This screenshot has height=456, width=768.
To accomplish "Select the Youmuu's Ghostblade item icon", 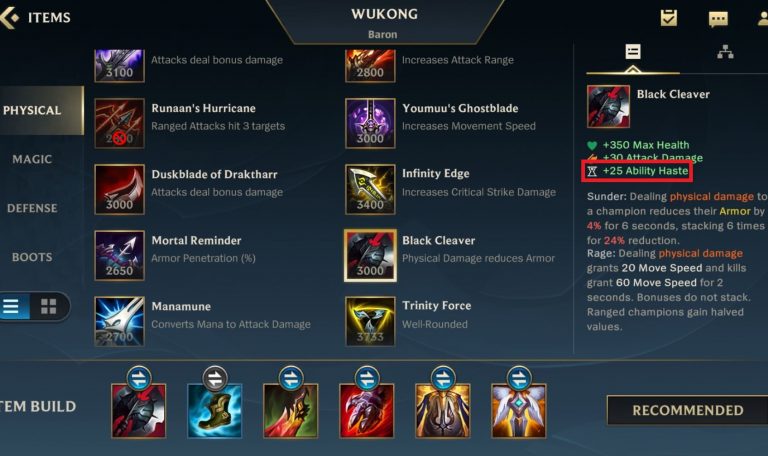I will [x=370, y=123].
